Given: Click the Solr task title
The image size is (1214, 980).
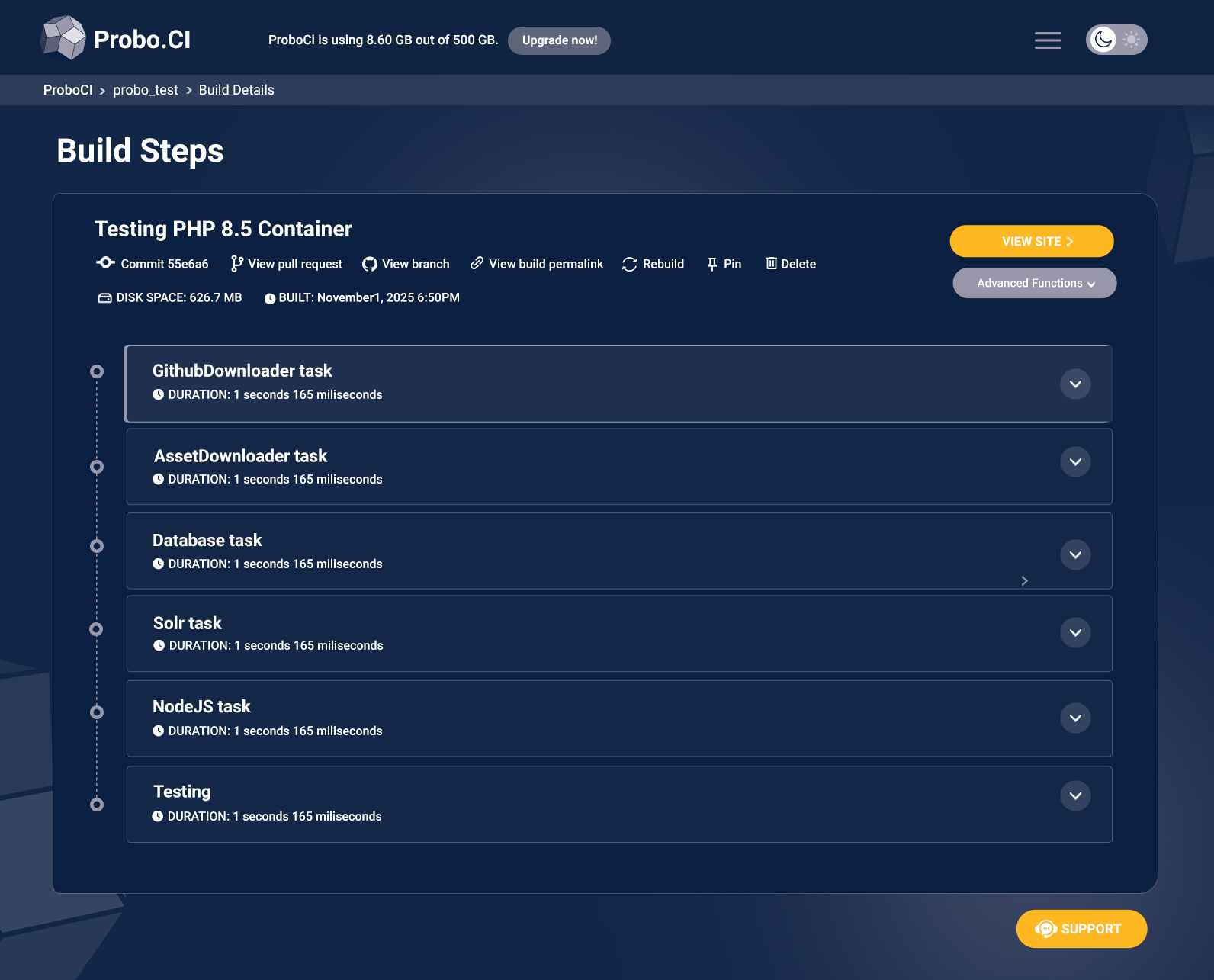Looking at the screenshot, I should (x=188, y=623).
